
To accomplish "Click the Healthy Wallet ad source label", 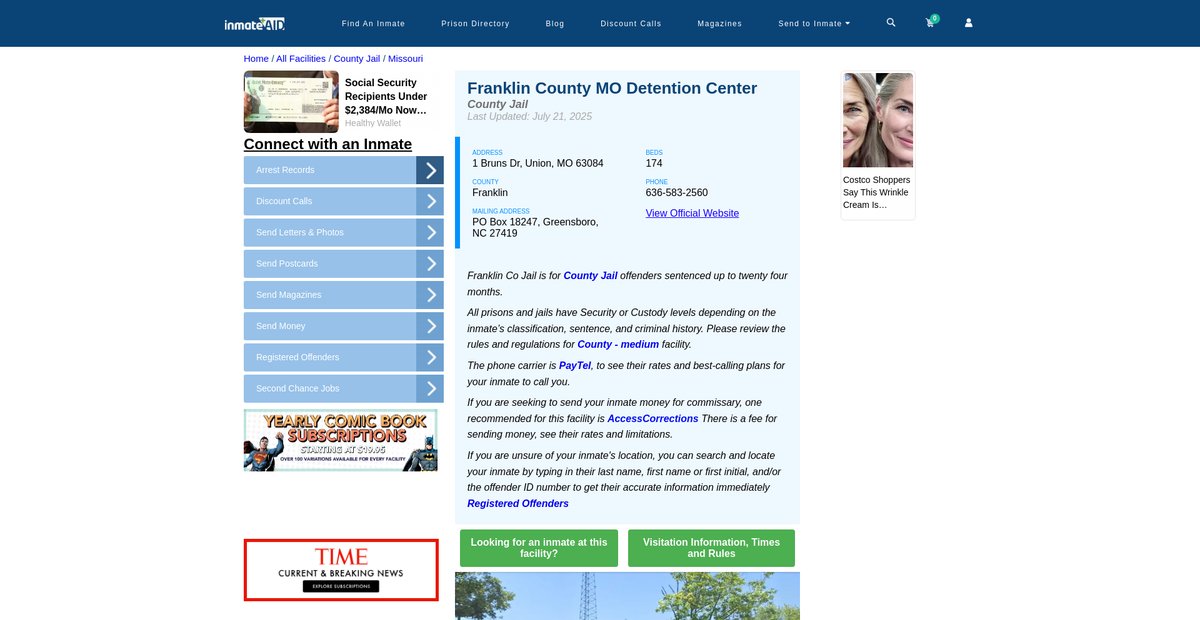I will [x=373, y=123].
